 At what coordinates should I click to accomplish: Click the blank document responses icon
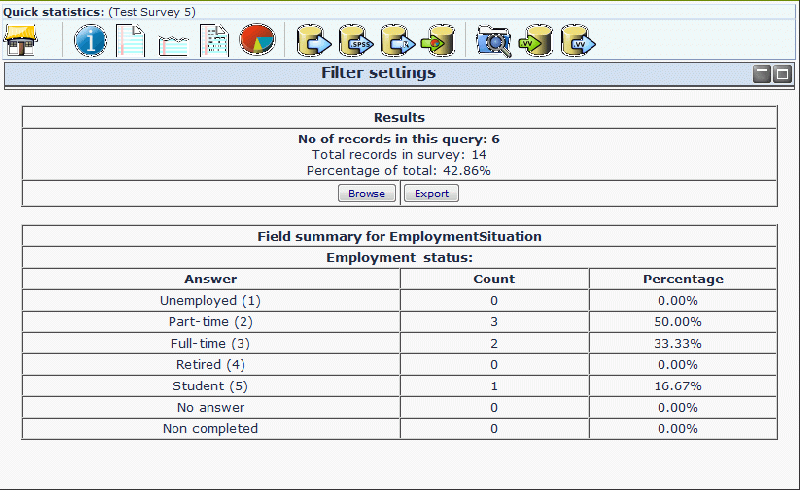pyautogui.click(x=131, y=41)
